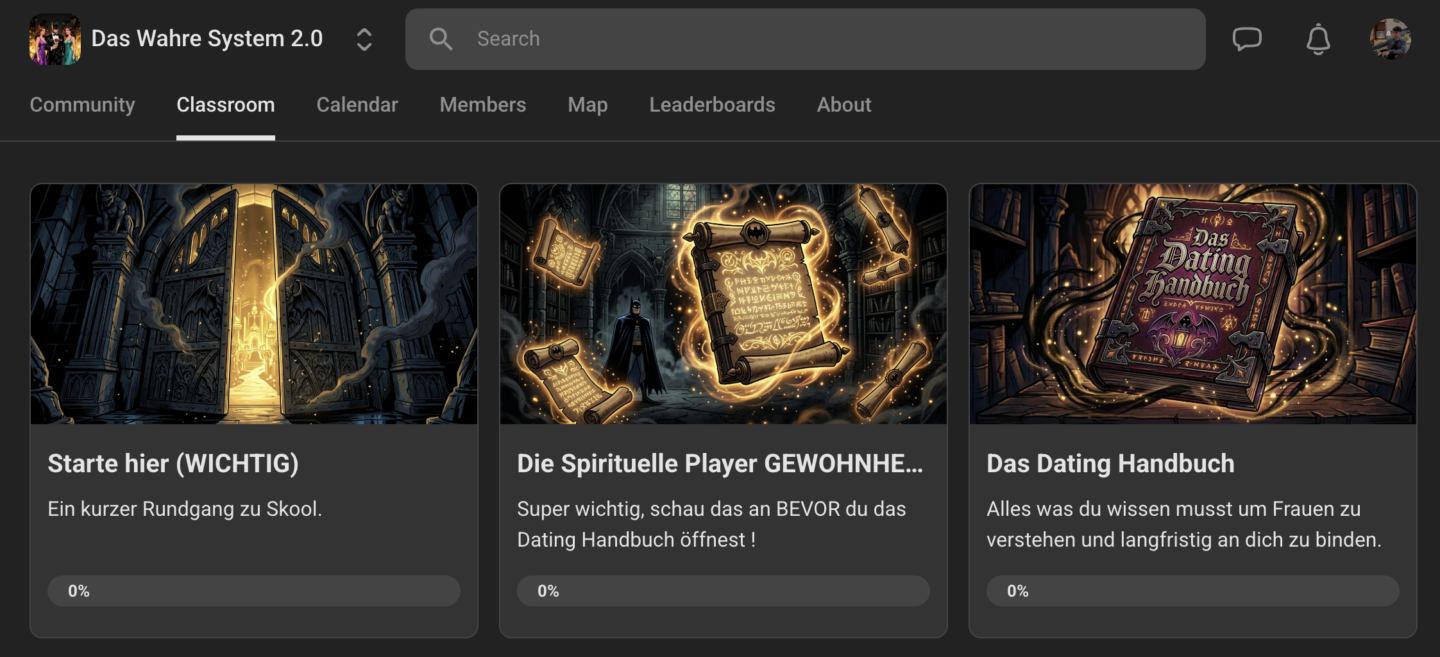
Task: Switch to the Community tab
Action: pyautogui.click(x=82, y=105)
